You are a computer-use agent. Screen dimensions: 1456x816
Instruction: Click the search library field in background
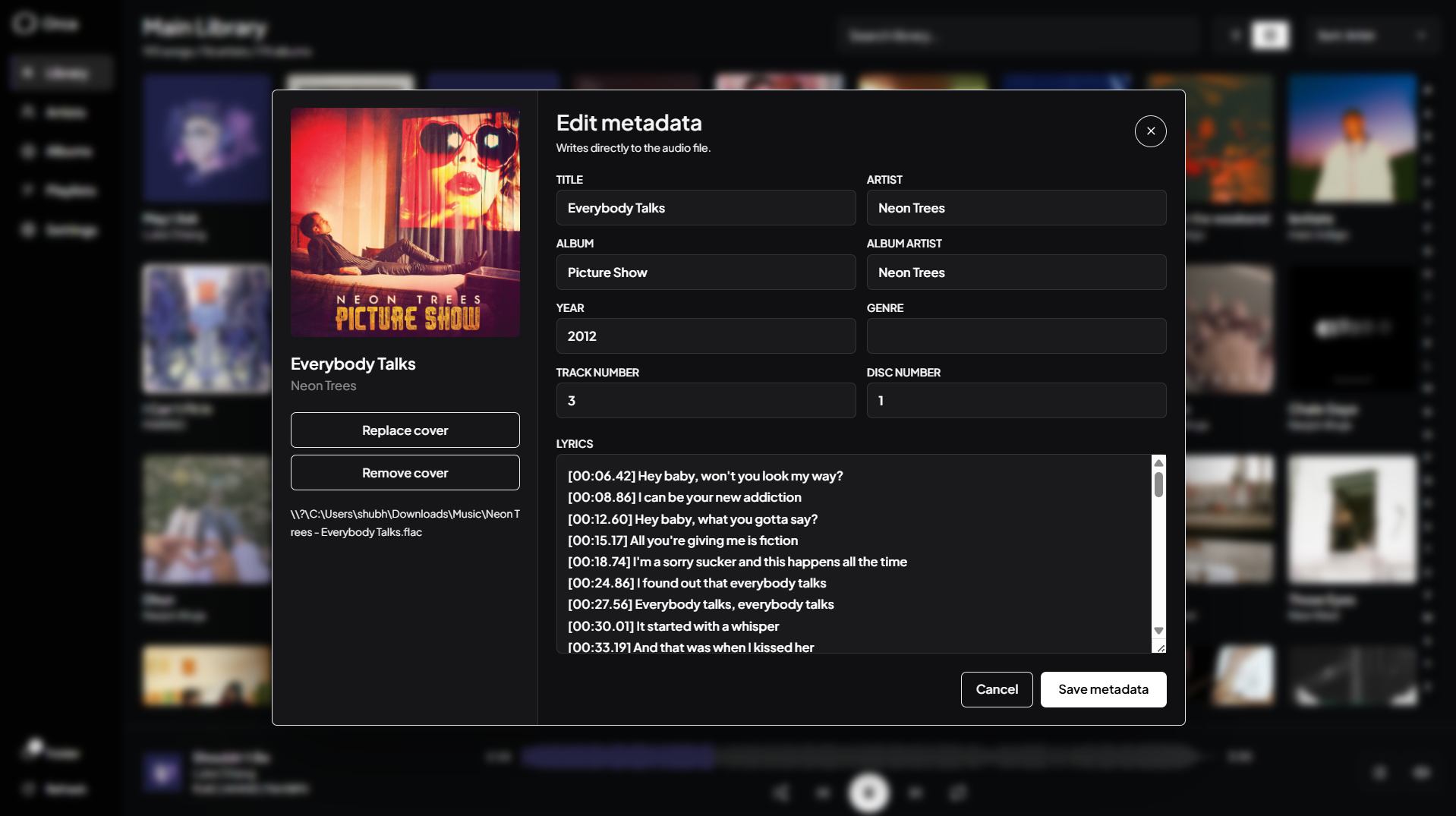pyautogui.click(x=1019, y=36)
